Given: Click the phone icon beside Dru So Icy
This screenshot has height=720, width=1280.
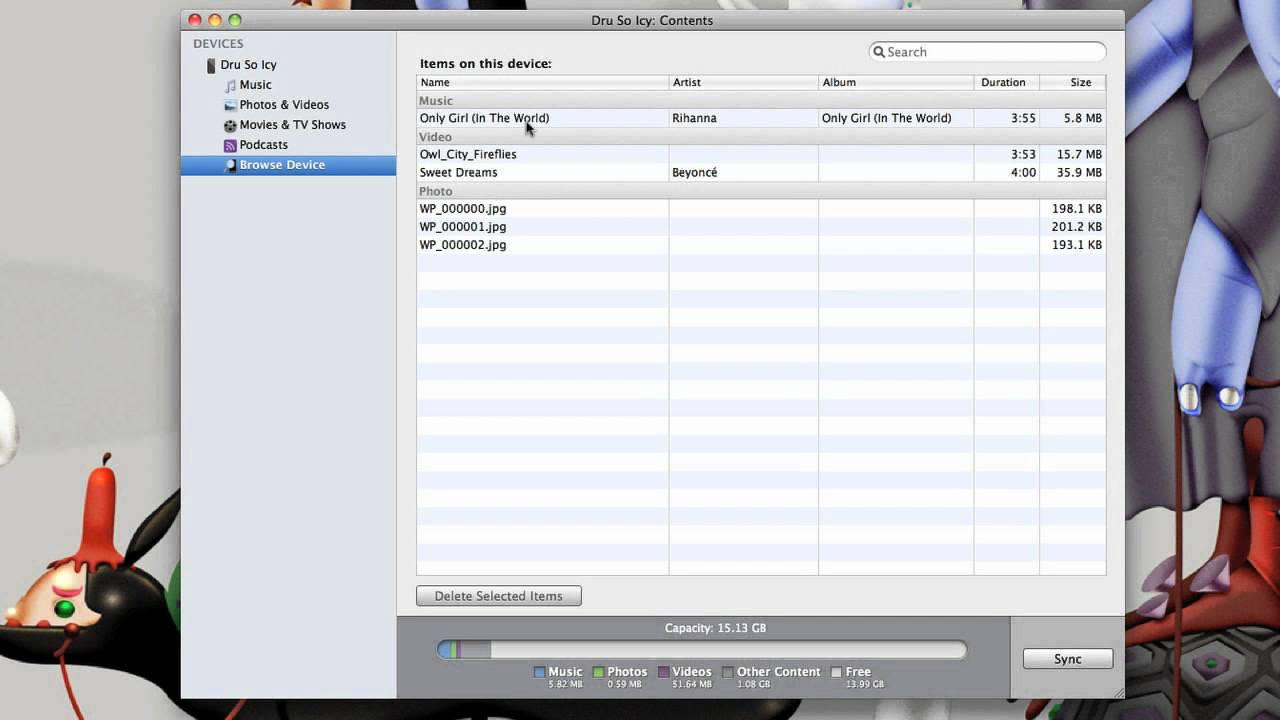Looking at the screenshot, I should pyautogui.click(x=211, y=65).
